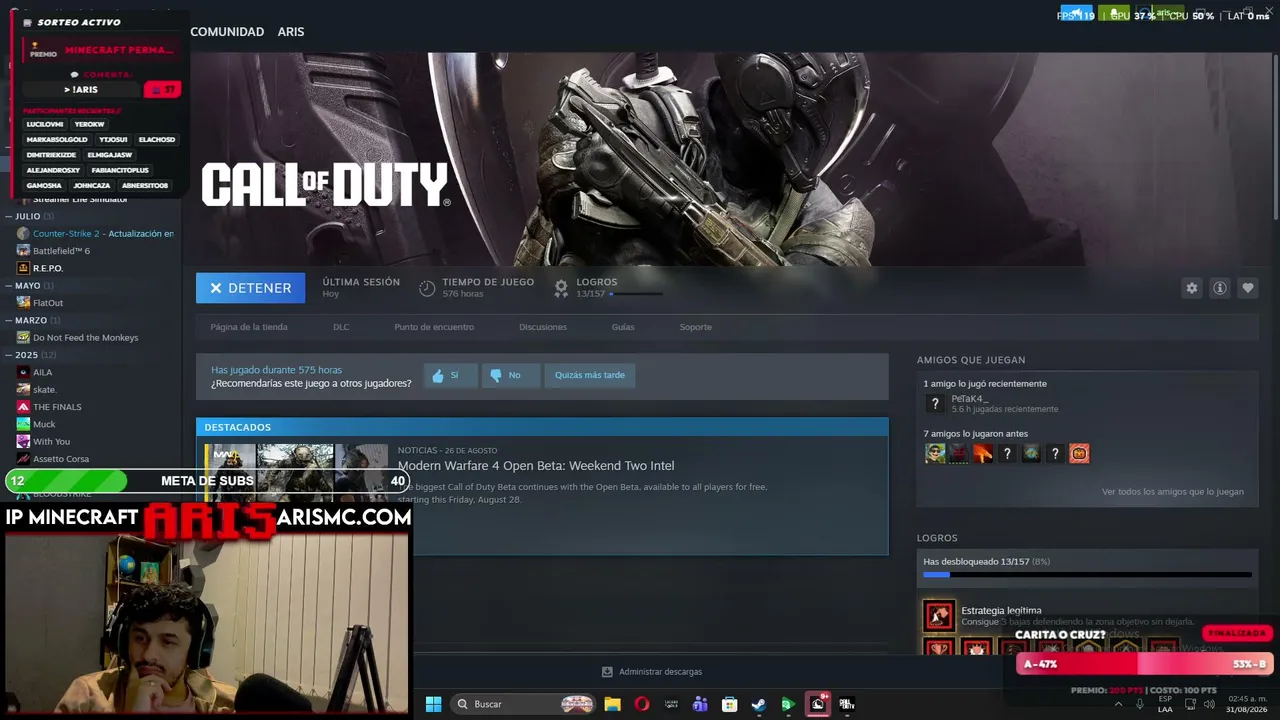Go to Página de la tienda tab
Viewport: 1280px width, 720px height.
249,327
